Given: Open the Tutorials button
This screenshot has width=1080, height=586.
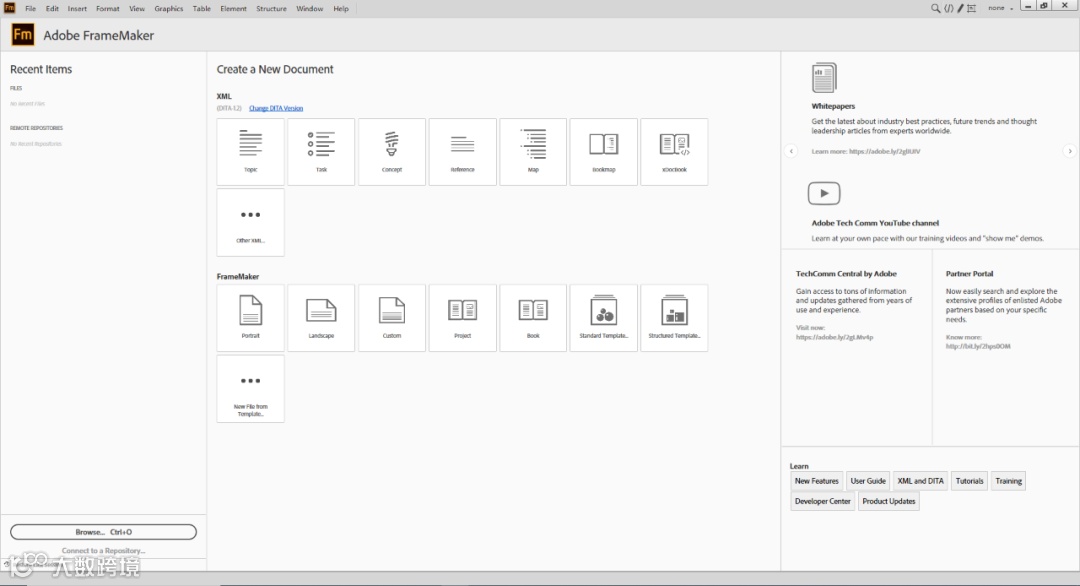Looking at the screenshot, I should point(969,481).
